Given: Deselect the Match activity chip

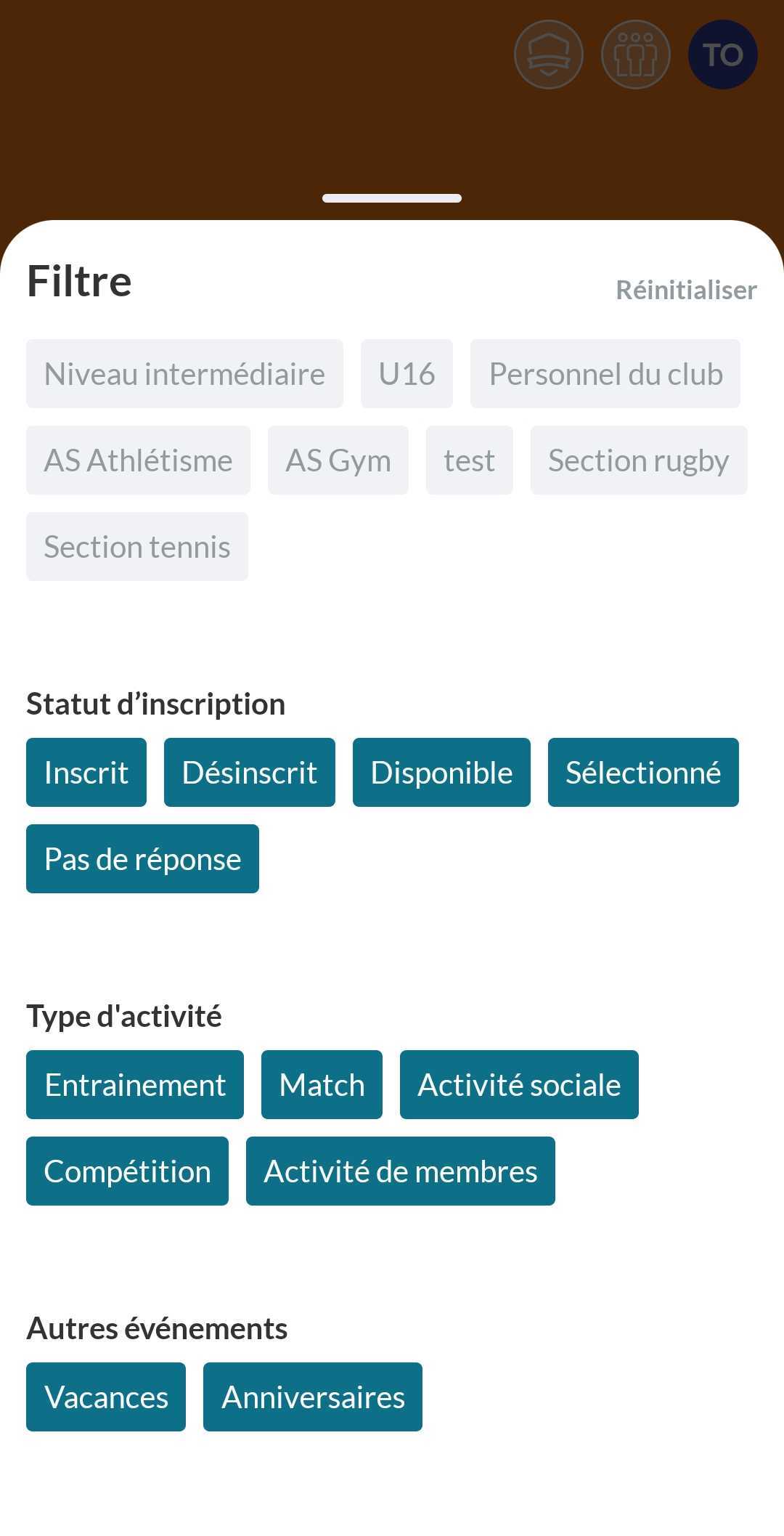Looking at the screenshot, I should pyautogui.click(x=322, y=1084).
